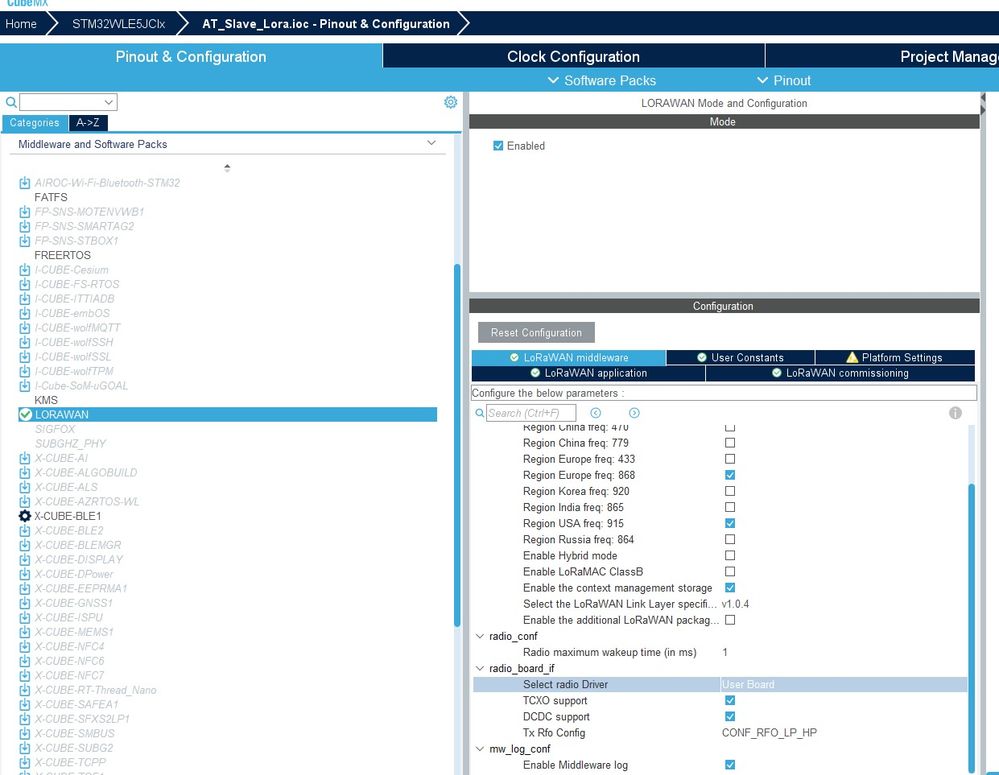
Task: Open the settings gear in the categories panel
Action: (x=450, y=102)
